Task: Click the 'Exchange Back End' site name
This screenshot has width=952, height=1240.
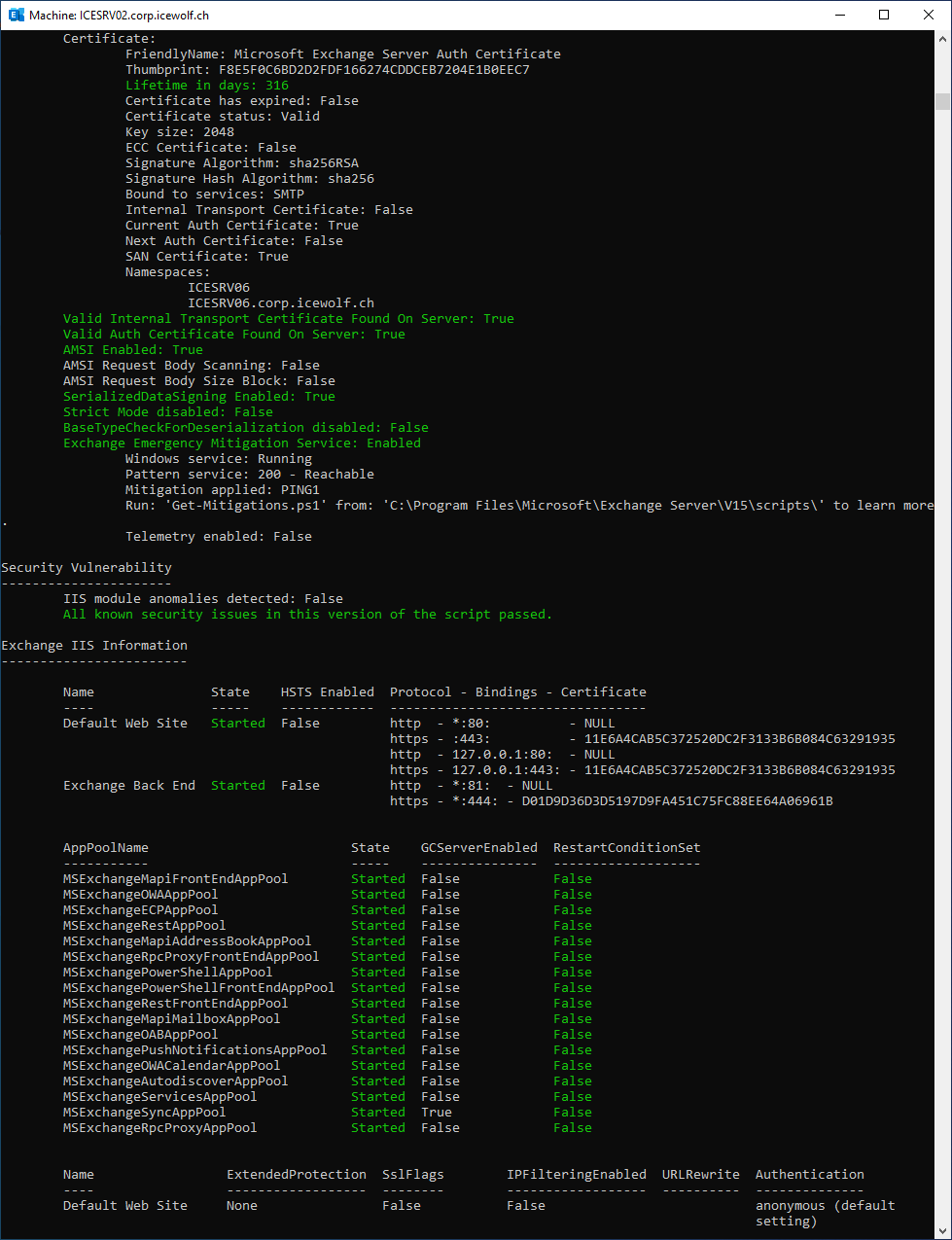Action: [x=129, y=786]
